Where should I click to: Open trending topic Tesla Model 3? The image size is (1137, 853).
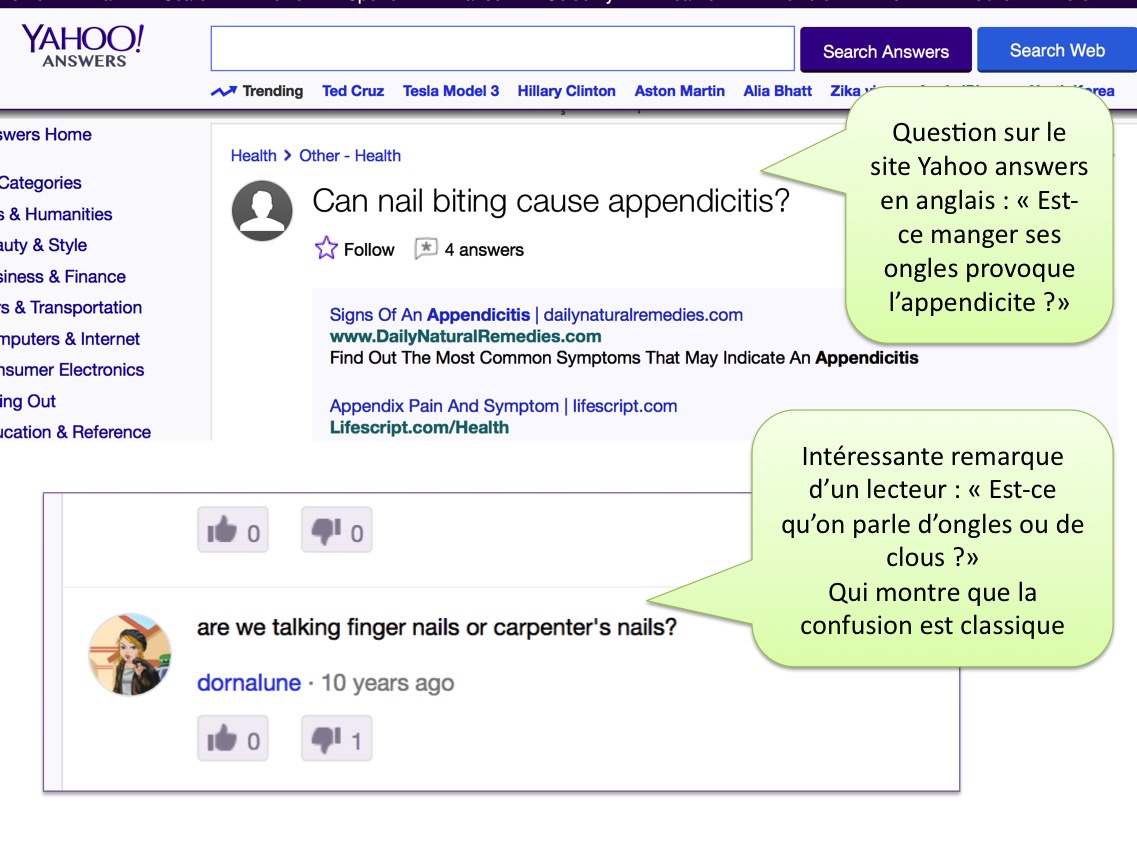[x=451, y=91]
